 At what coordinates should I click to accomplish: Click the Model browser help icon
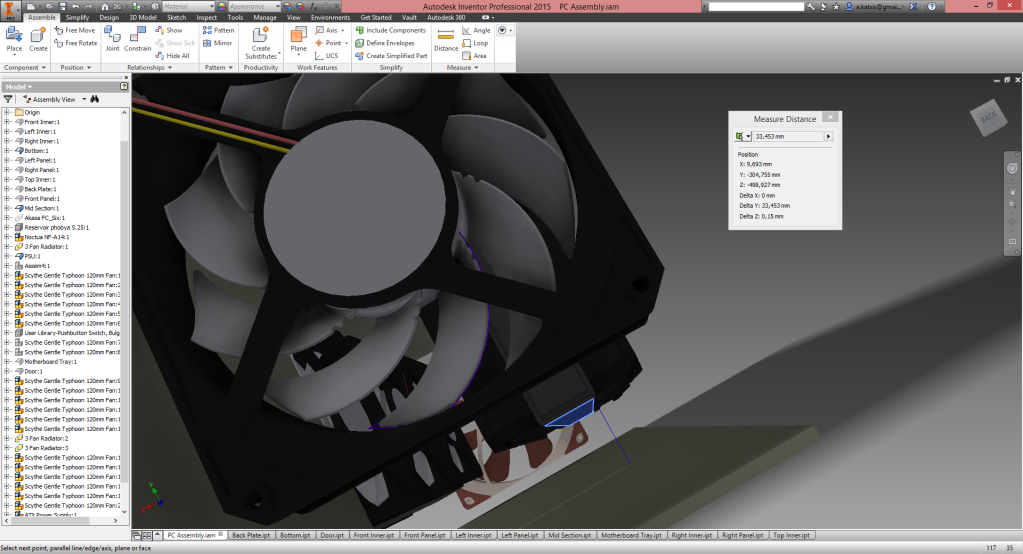[124, 87]
